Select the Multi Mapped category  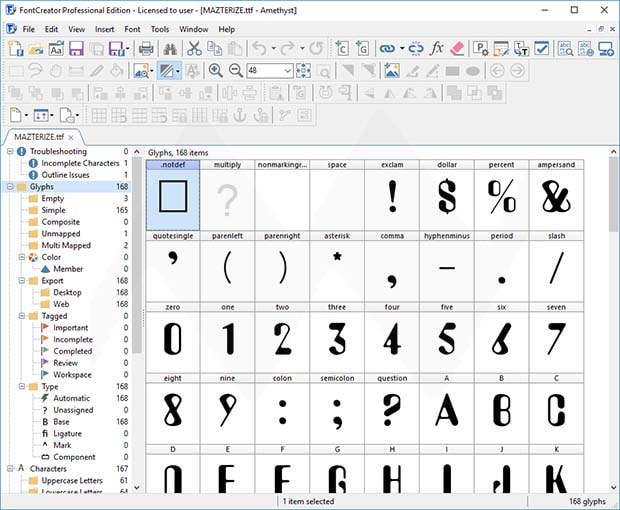(x=66, y=246)
